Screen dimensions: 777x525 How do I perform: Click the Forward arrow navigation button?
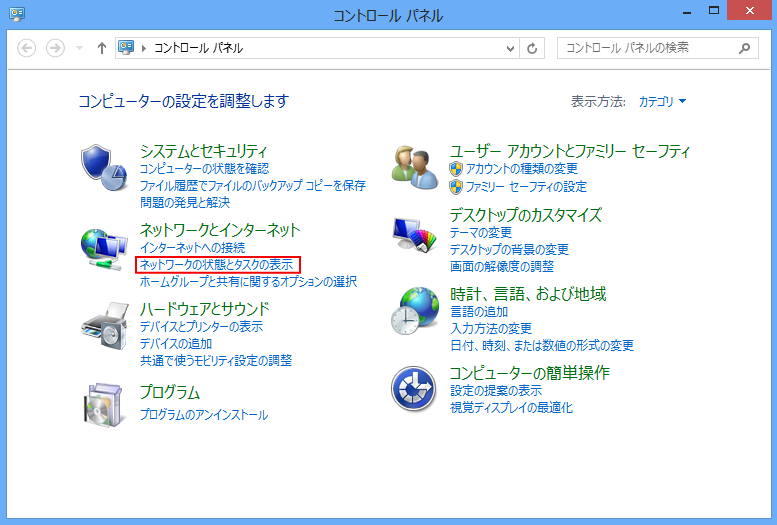tap(55, 48)
